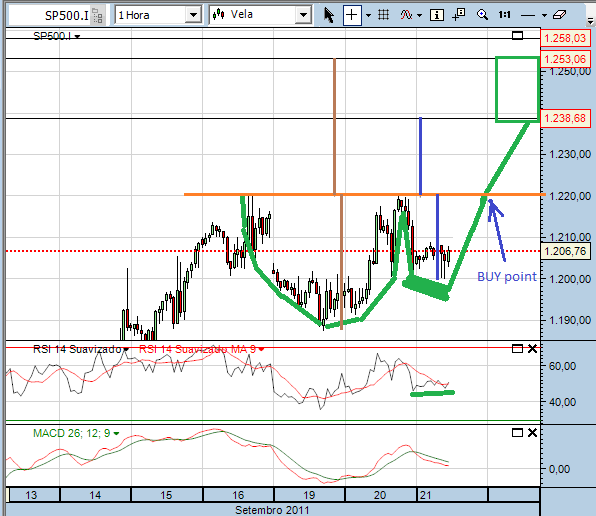Click the 1.258,03 price label
The height and width of the screenshot is (516, 596).
coord(565,38)
